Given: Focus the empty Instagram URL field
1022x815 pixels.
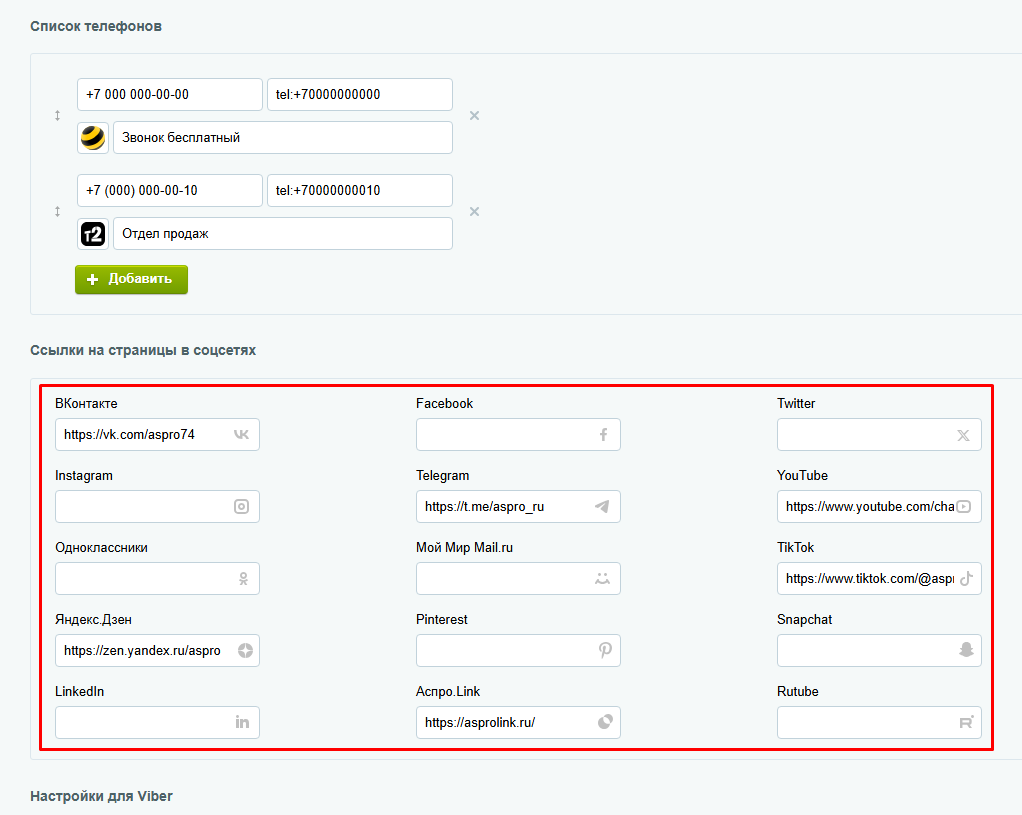Looking at the screenshot, I should (x=157, y=507).
